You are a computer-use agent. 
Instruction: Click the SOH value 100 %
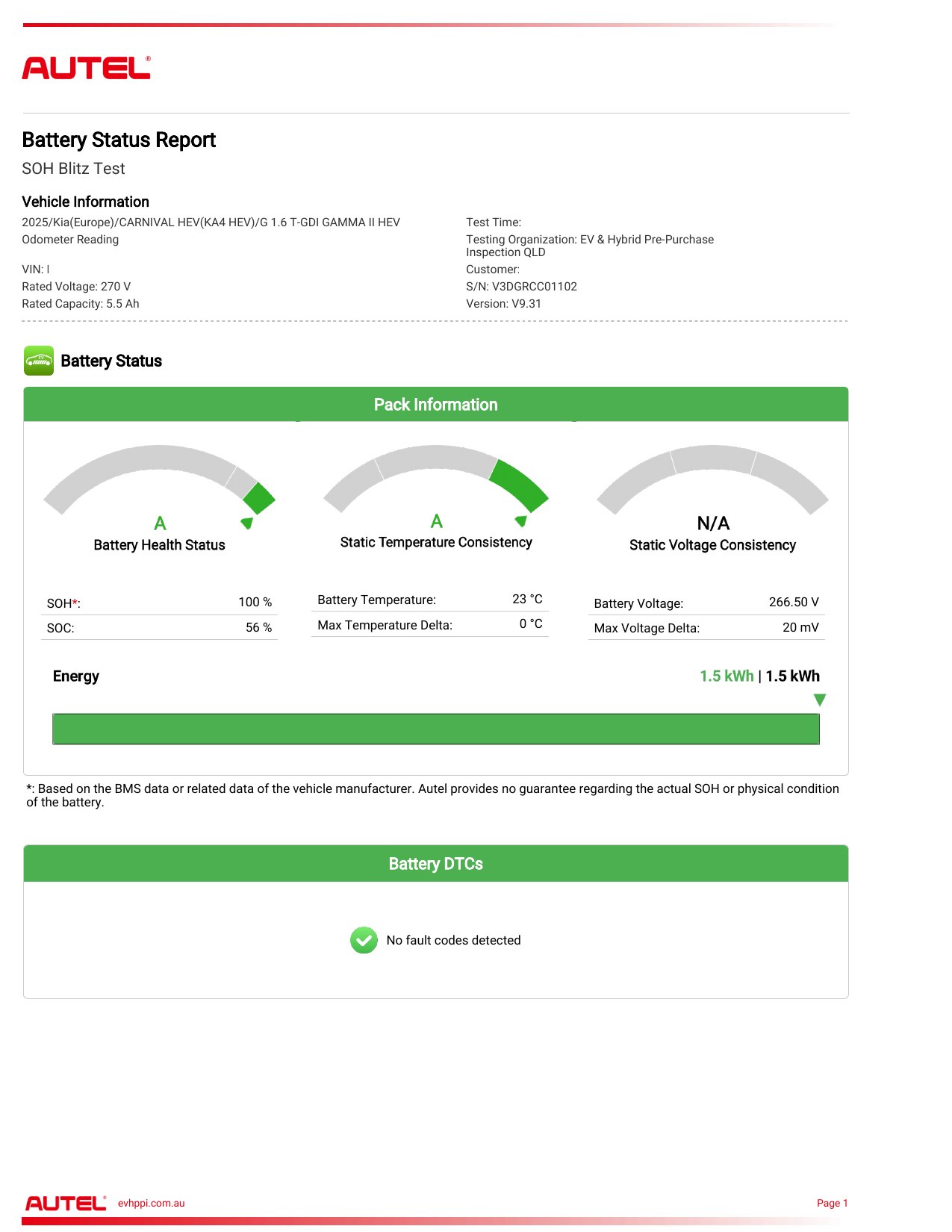255,603
